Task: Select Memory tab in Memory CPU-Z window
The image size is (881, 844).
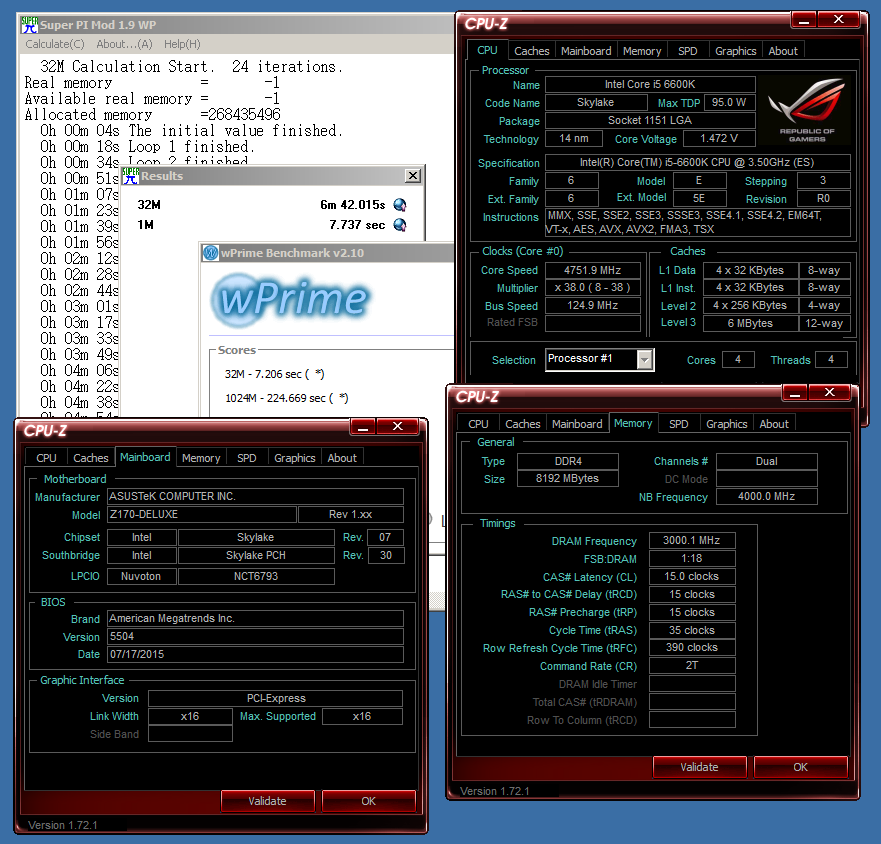Action: pyautogui.click(x=633, y=423)
